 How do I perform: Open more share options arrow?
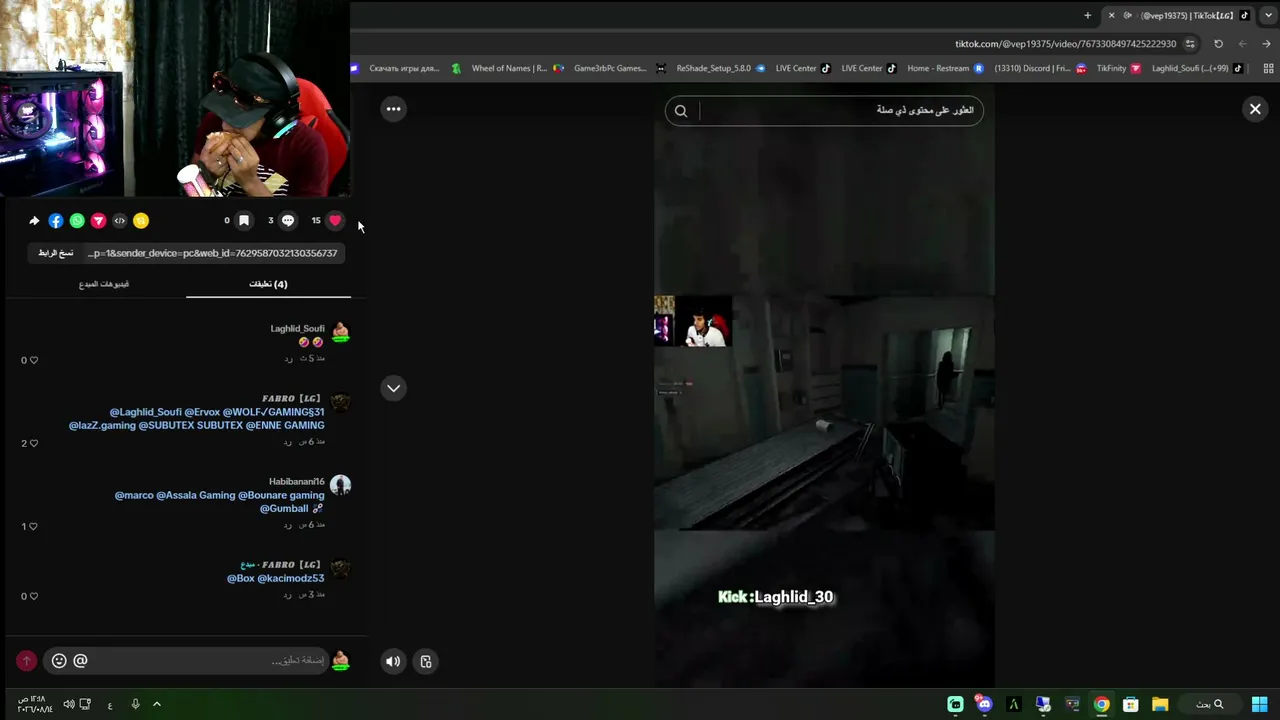pyautogui.click(x=34, y=221)
